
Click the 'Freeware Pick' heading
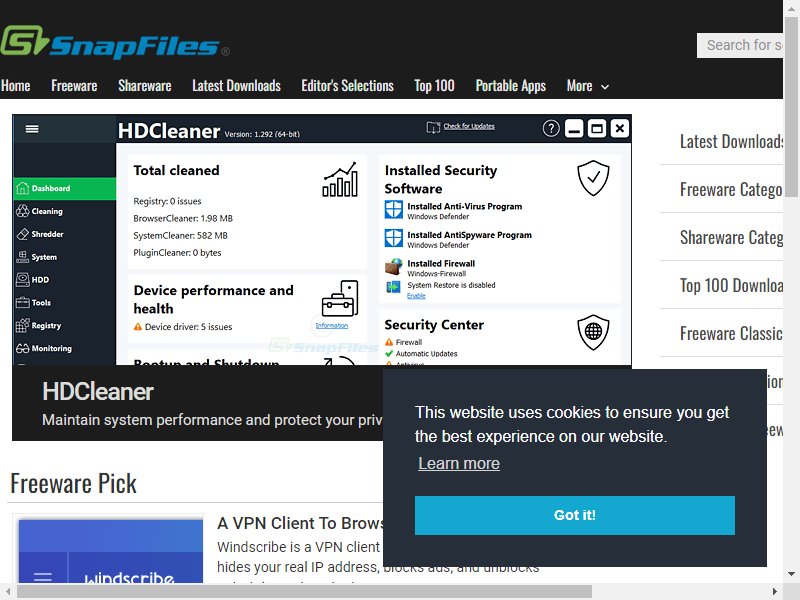coord(73,483)
